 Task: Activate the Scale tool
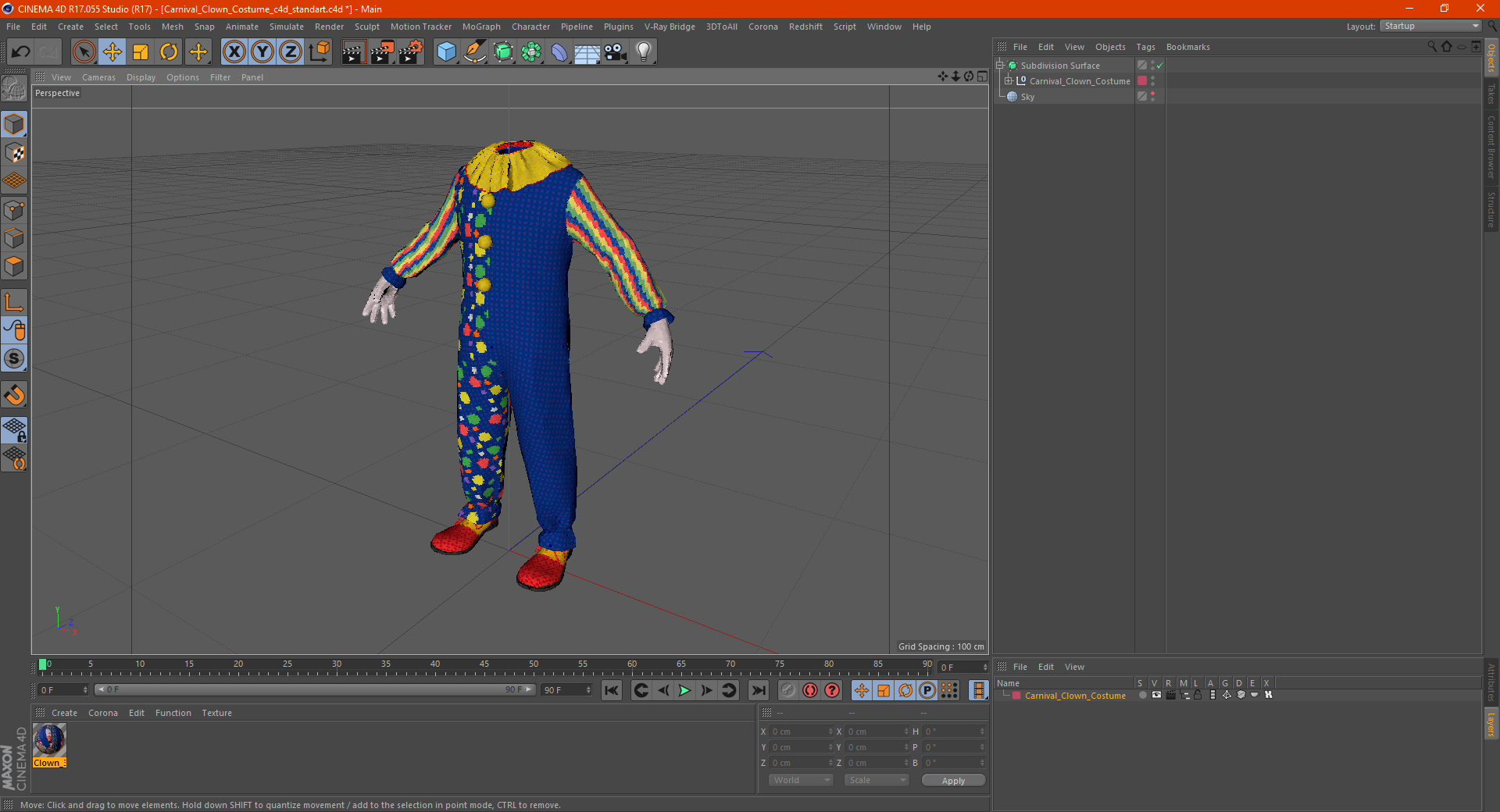[141, 52]
